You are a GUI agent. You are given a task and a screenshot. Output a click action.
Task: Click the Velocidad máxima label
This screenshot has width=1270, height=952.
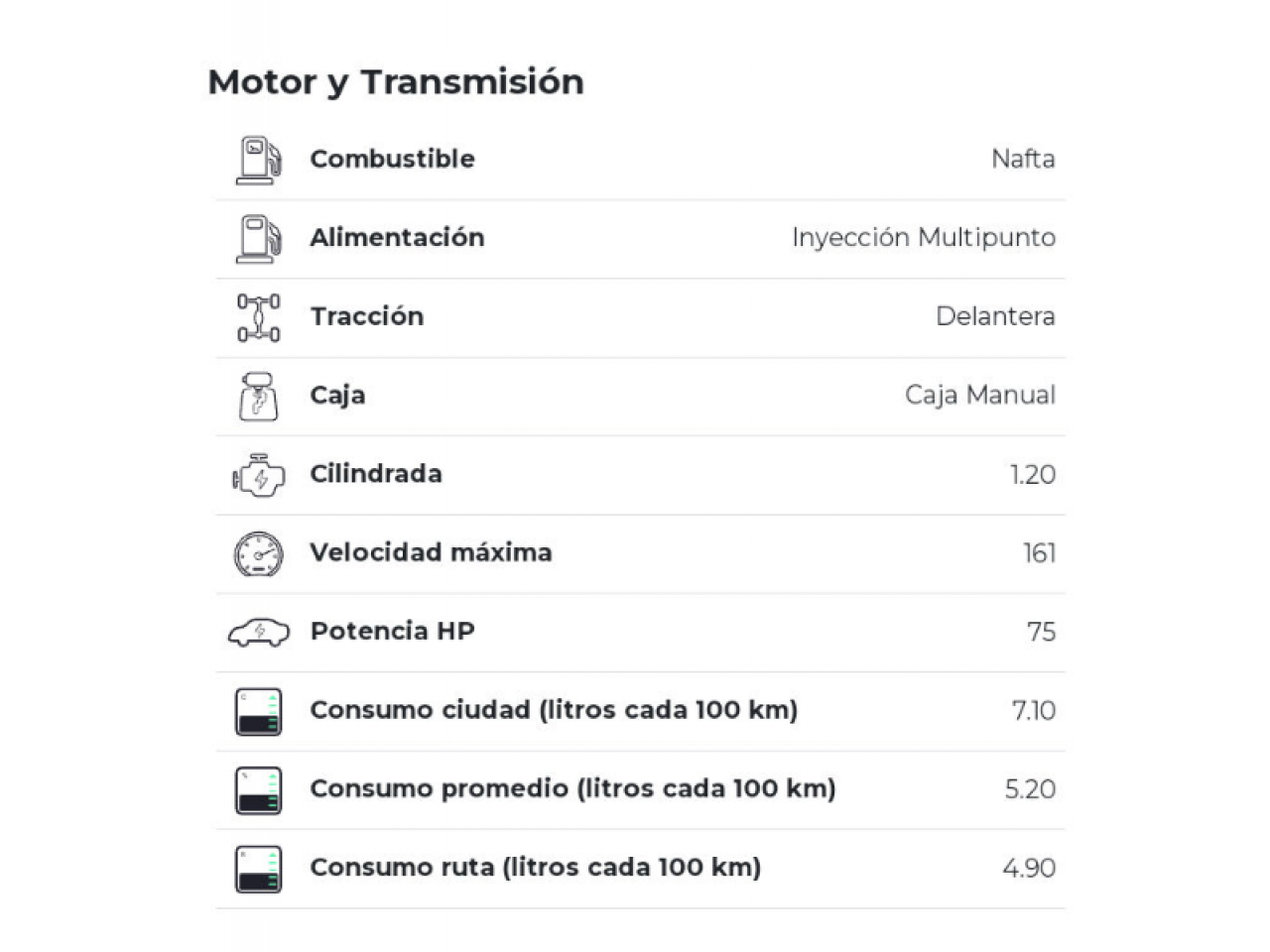[x=431, y=552]
